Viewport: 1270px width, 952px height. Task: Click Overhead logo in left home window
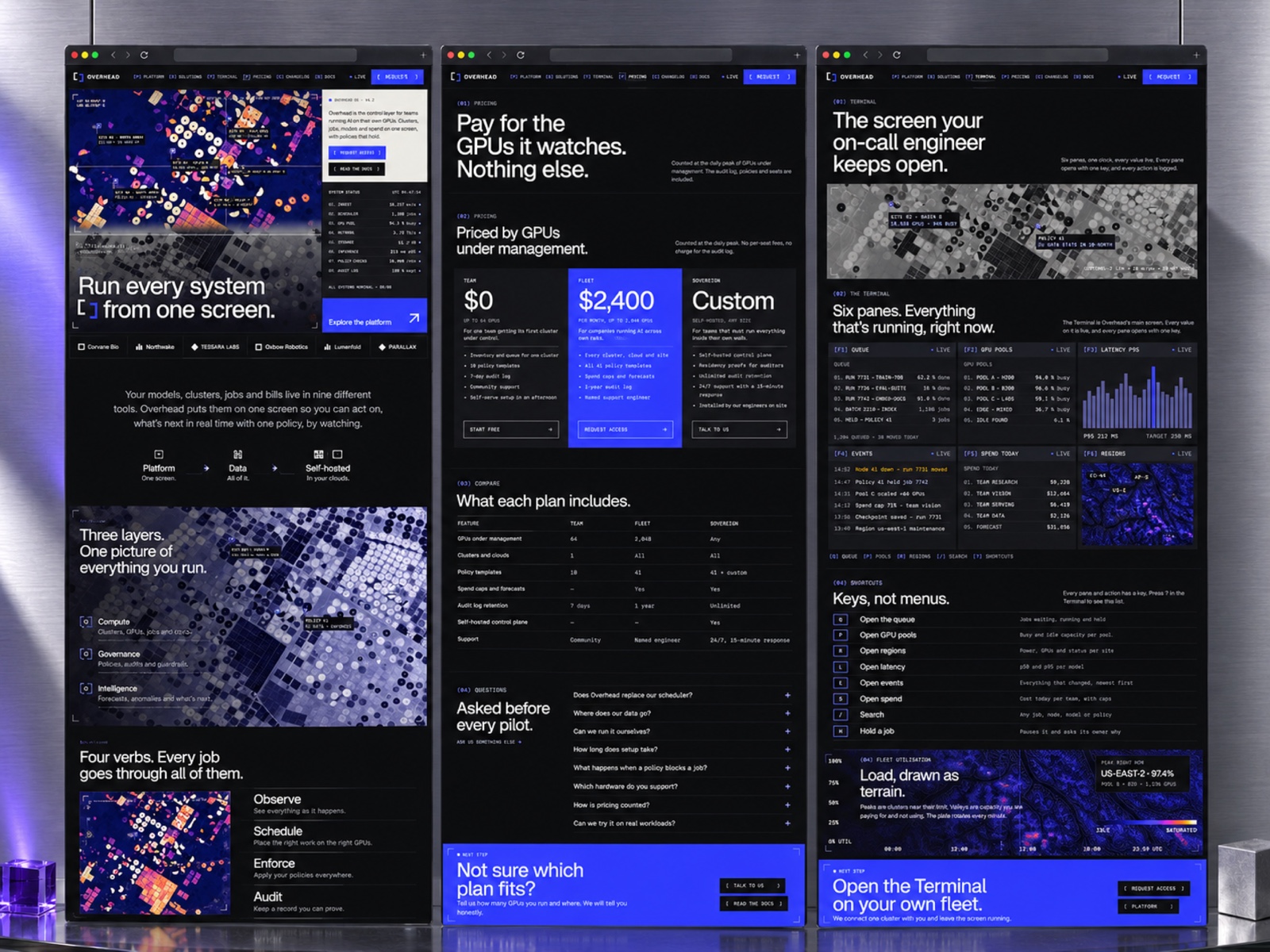(x=96, y=77)
